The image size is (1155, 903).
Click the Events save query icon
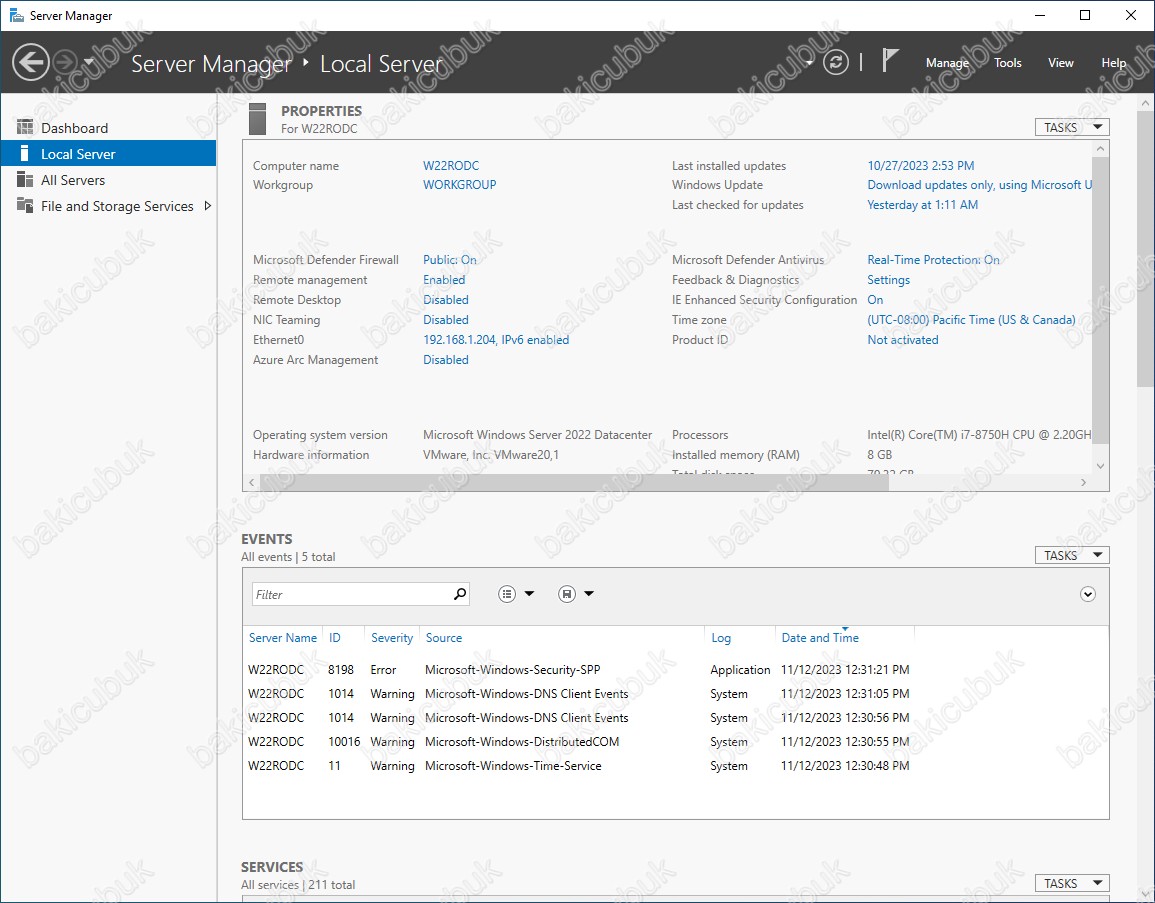point(566,594)
